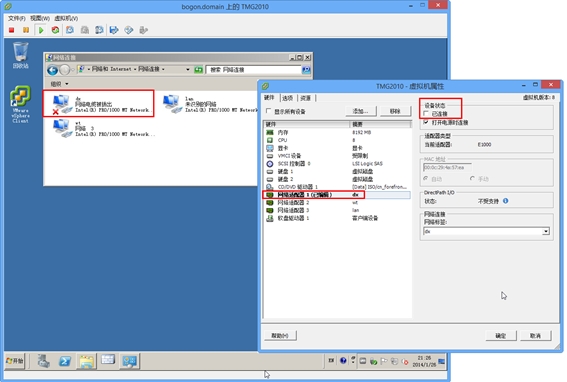
Task: Click the Remove hardware button
Action: pos(395,111)
